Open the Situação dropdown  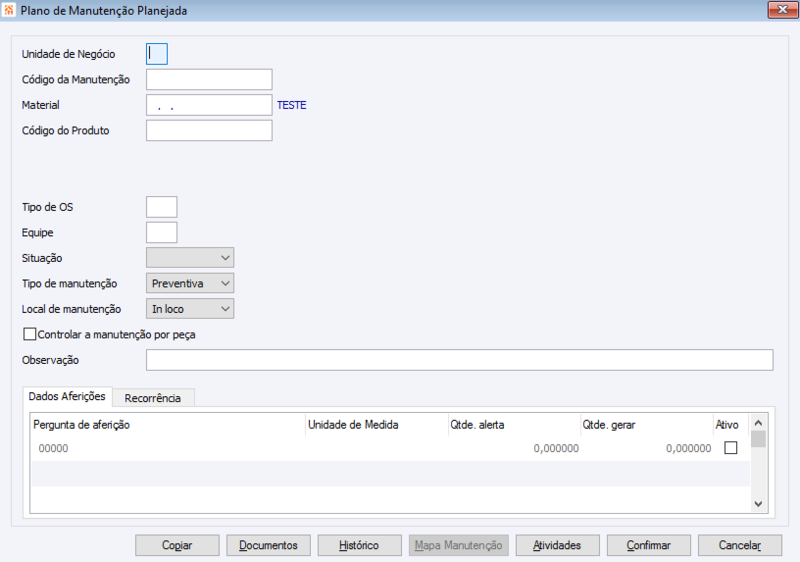click(x=190, y=258)
